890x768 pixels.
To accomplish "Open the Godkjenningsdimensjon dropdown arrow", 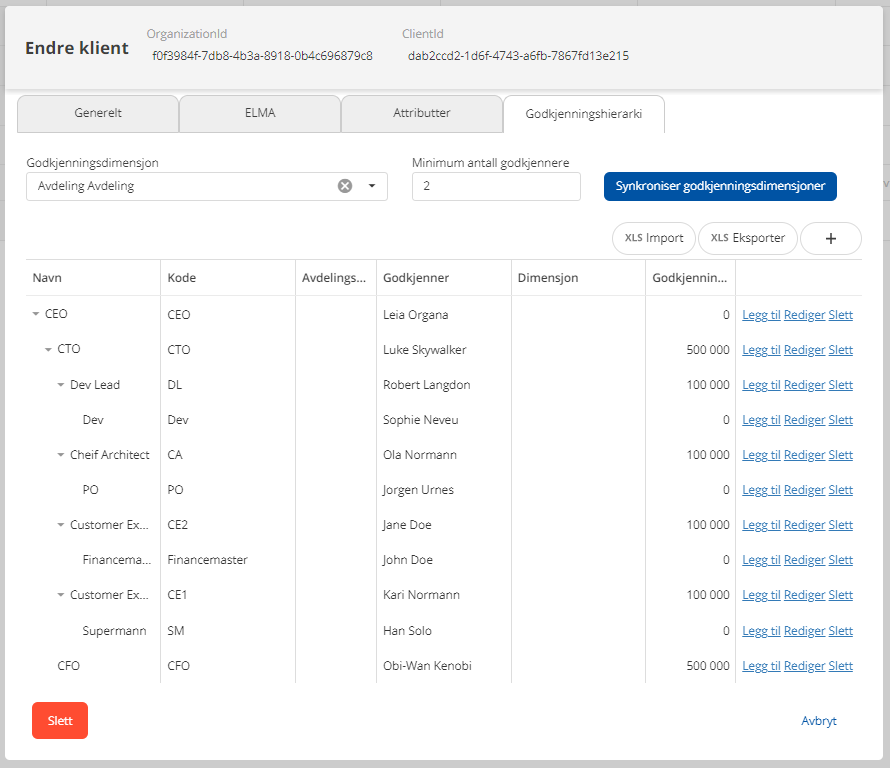I will click(372, 186).
